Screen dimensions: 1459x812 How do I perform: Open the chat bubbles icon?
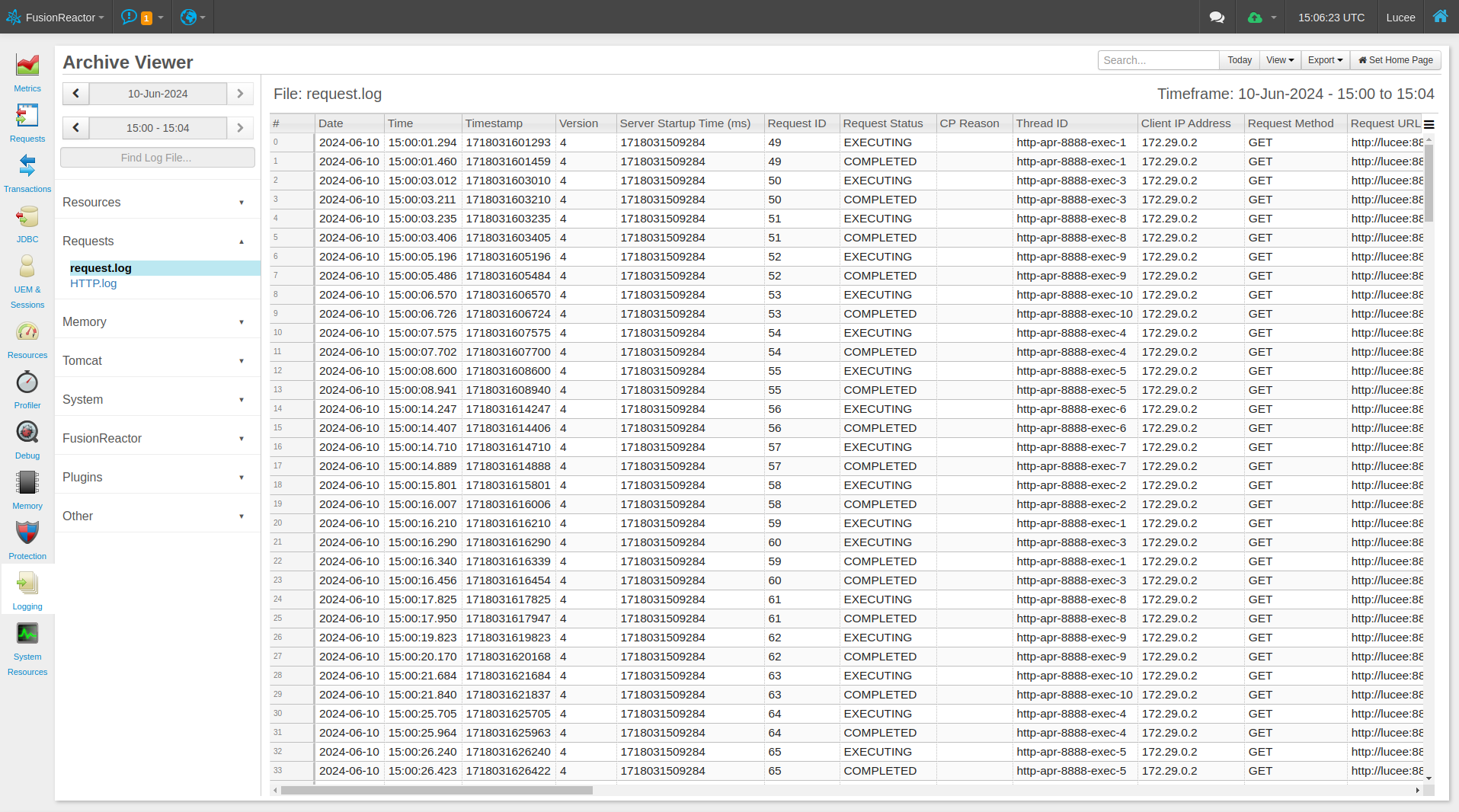[x=1217, y=17]
